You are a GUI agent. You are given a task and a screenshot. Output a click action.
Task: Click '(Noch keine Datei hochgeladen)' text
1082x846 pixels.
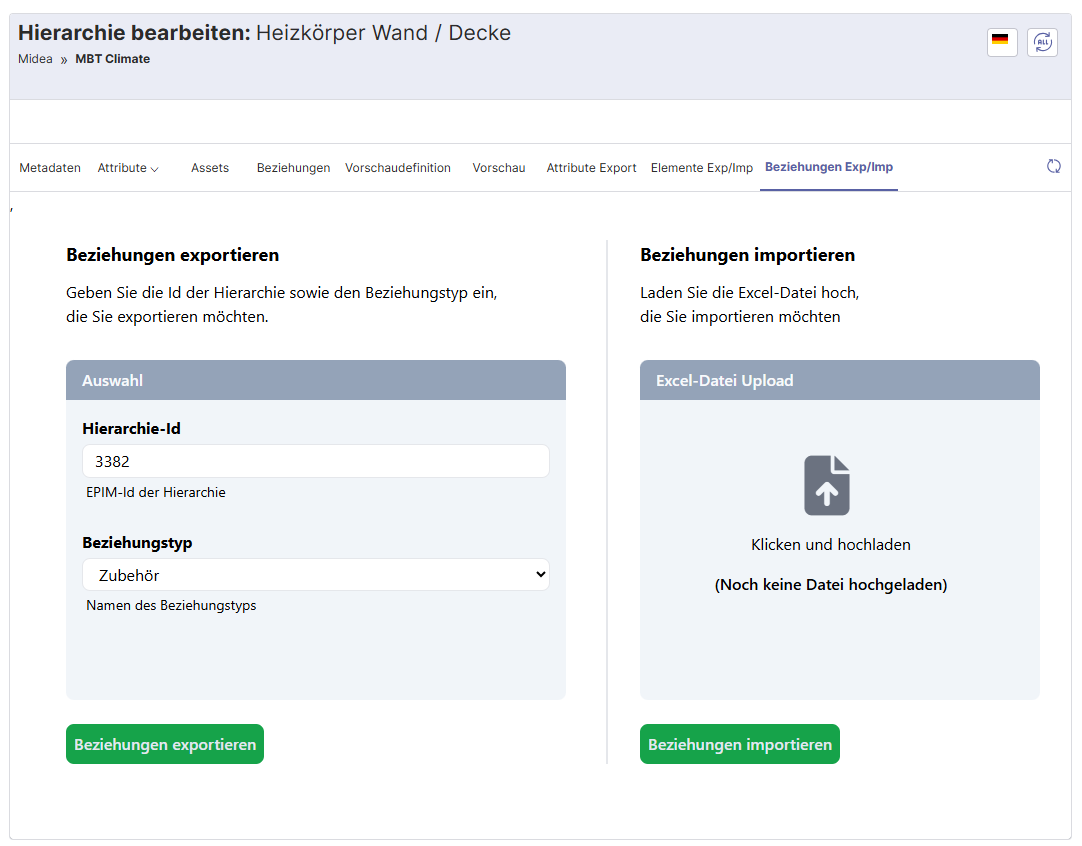coord(831,584)
